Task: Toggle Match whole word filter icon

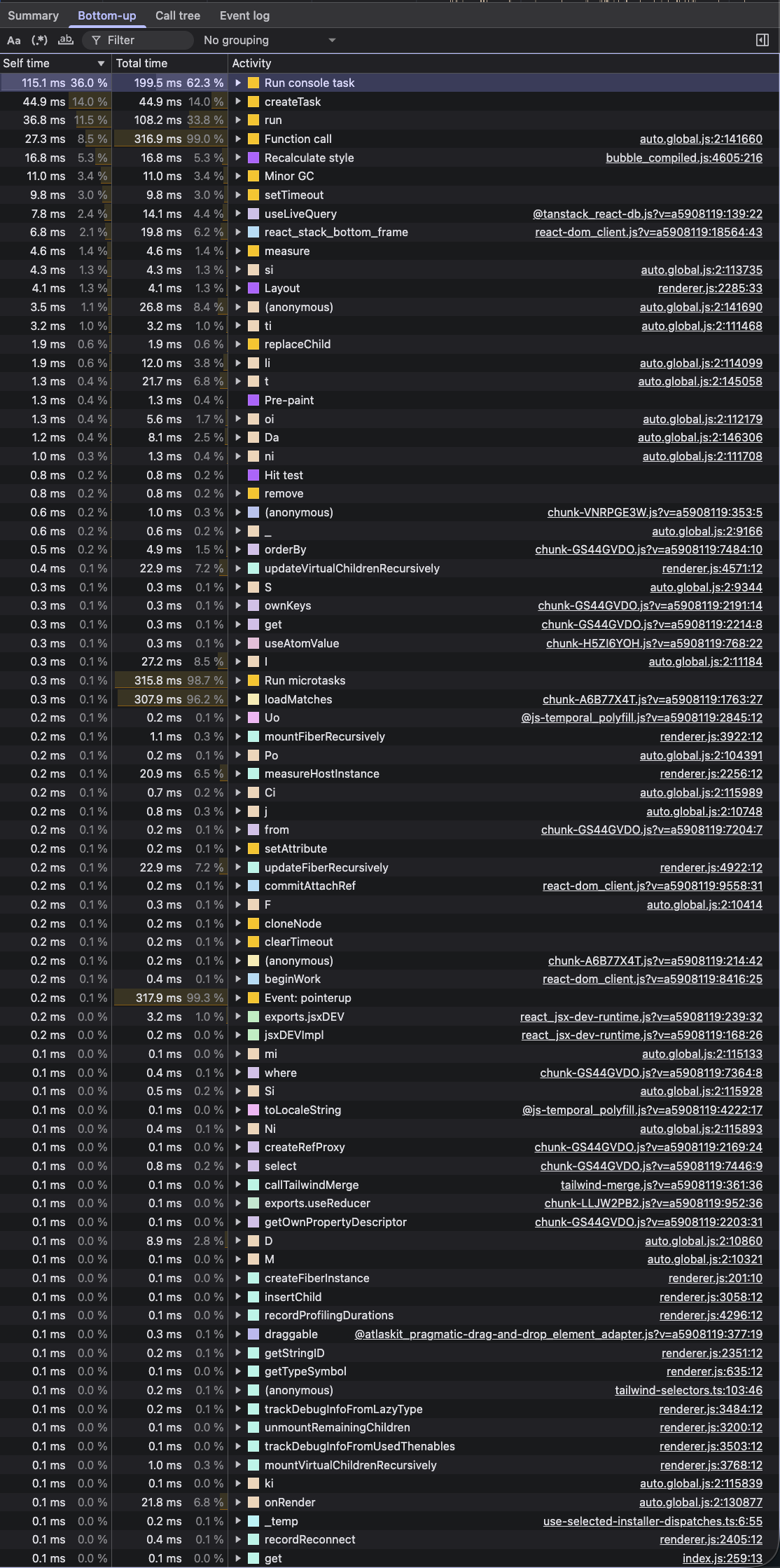Action: (66, 41)
